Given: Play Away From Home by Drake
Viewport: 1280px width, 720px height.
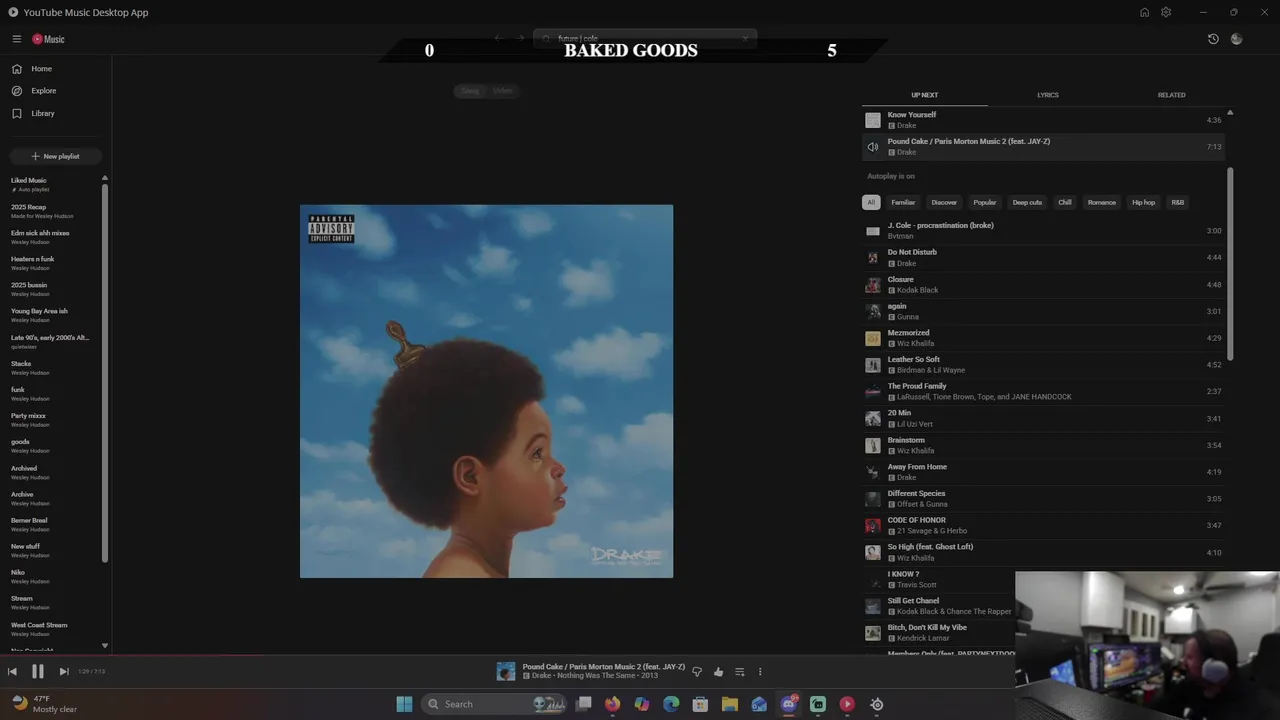Looking at the screenshot, I should click(1044, 471).
